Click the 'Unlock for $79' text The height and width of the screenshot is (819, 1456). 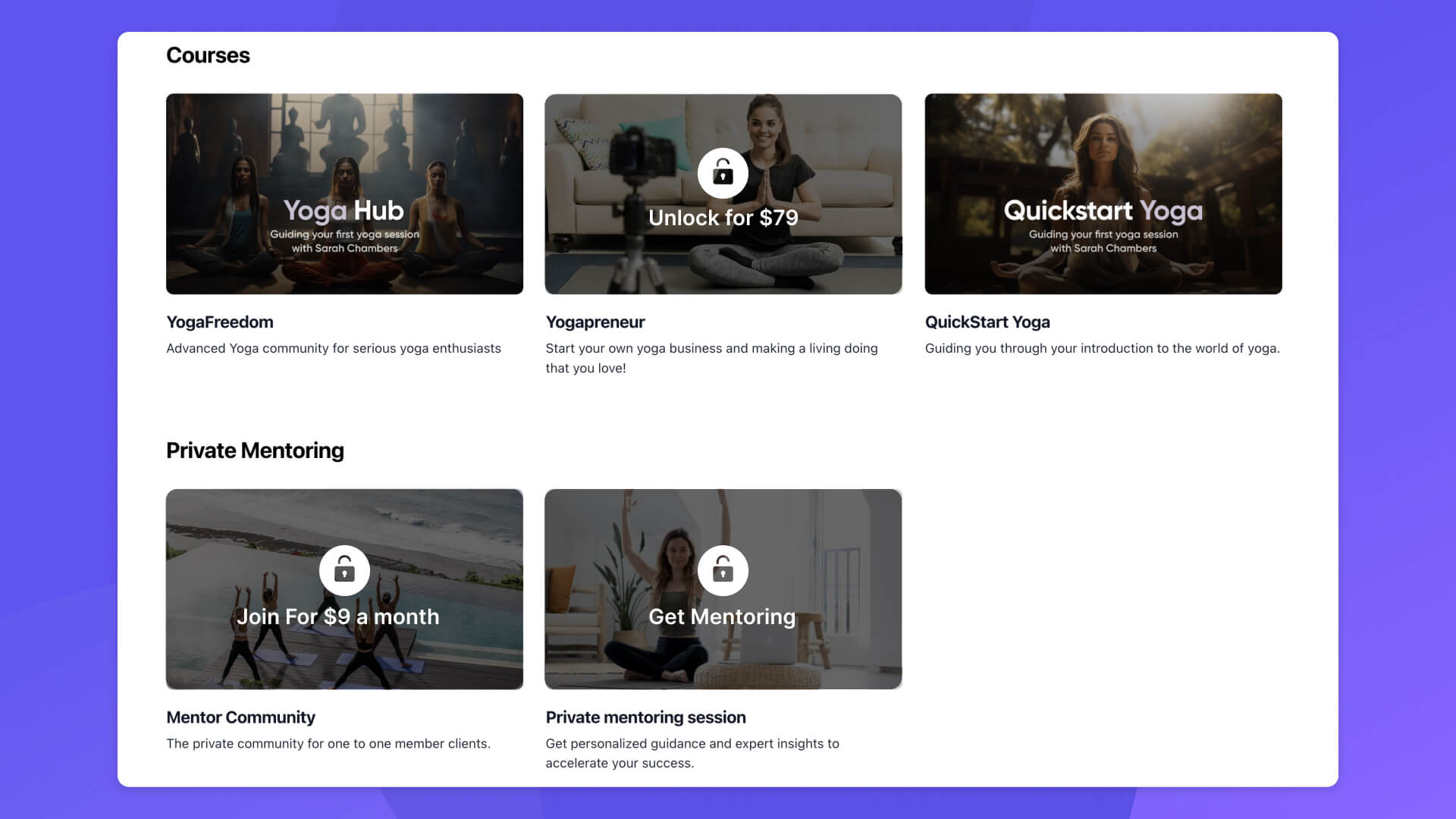pyautogui.click(x=723, y=218)
